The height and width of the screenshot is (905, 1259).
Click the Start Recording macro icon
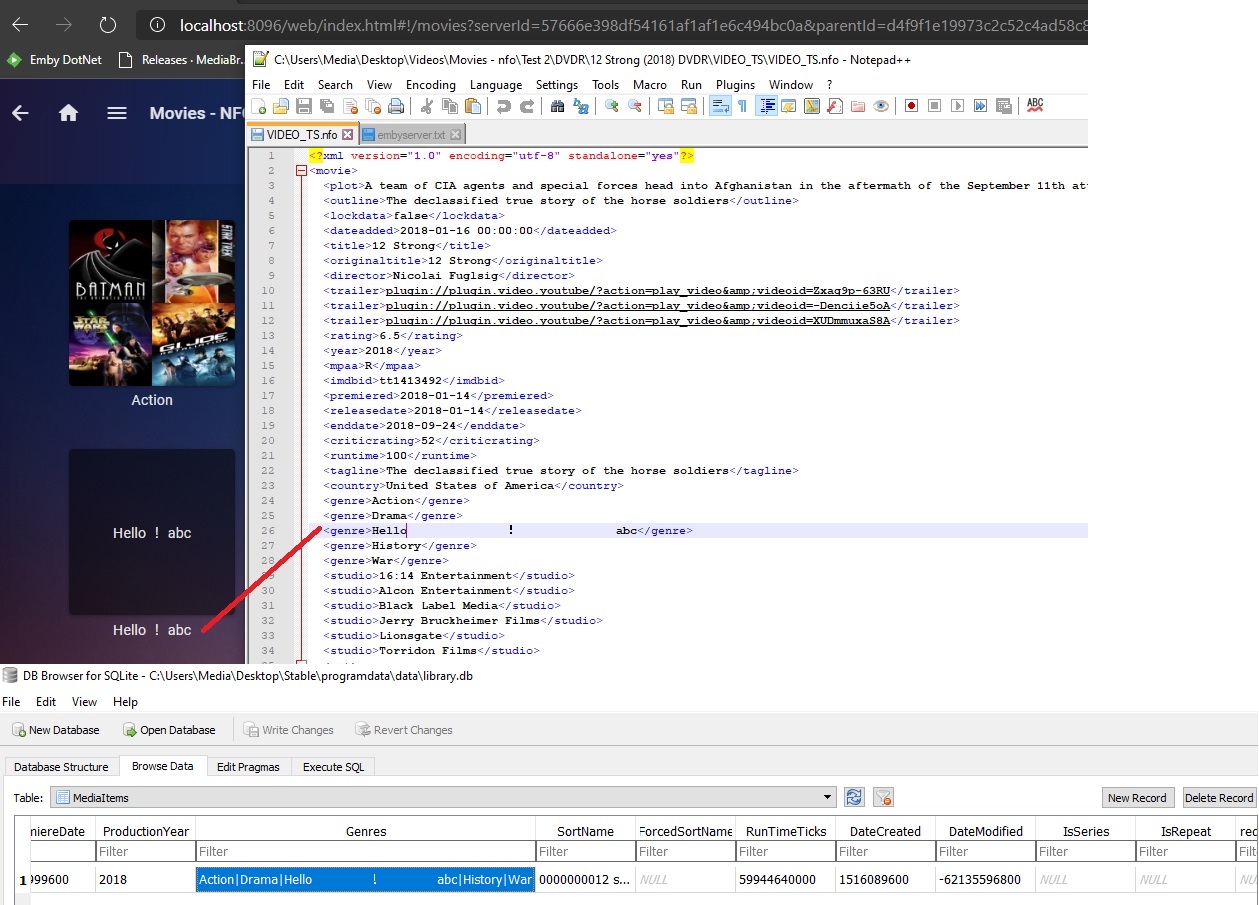pyautogui.click(x=912, y=106)
